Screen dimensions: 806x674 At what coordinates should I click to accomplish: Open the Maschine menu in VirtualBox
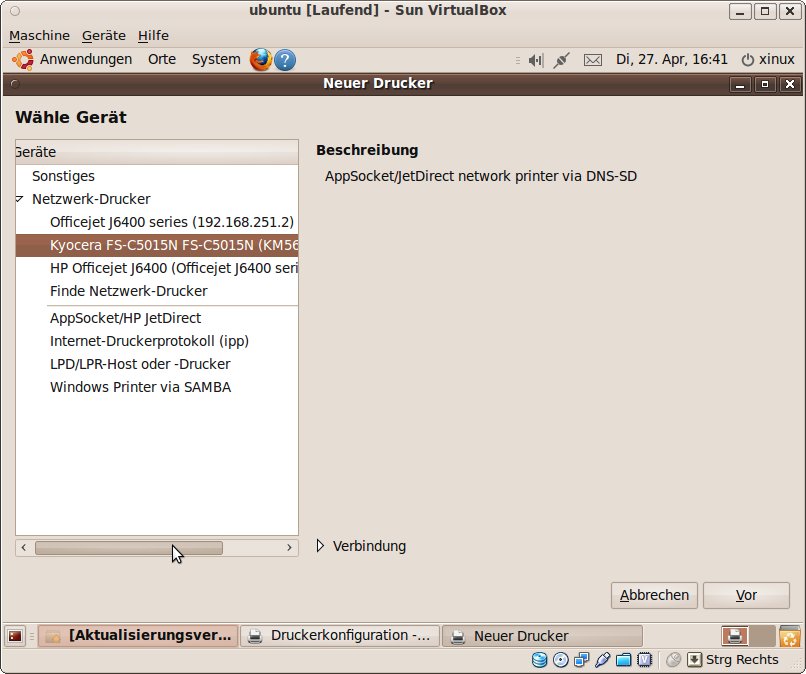point(39,35)
